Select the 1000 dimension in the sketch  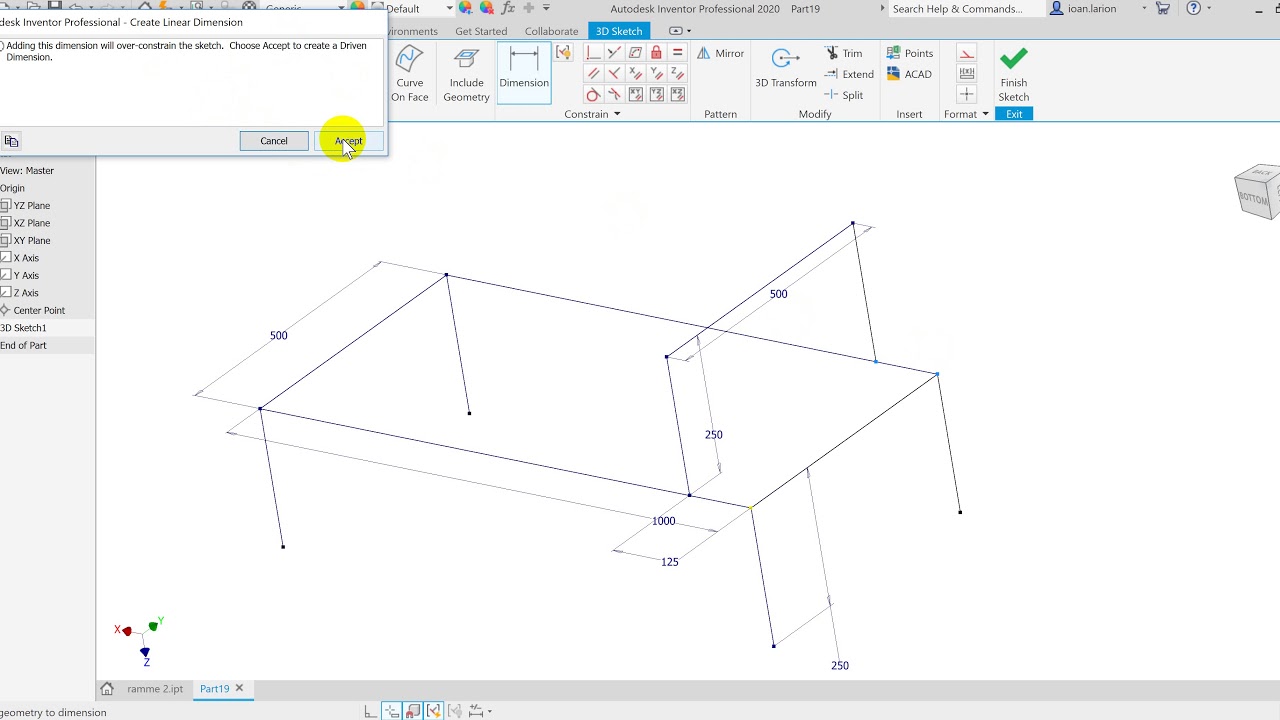tap(664, 521)
